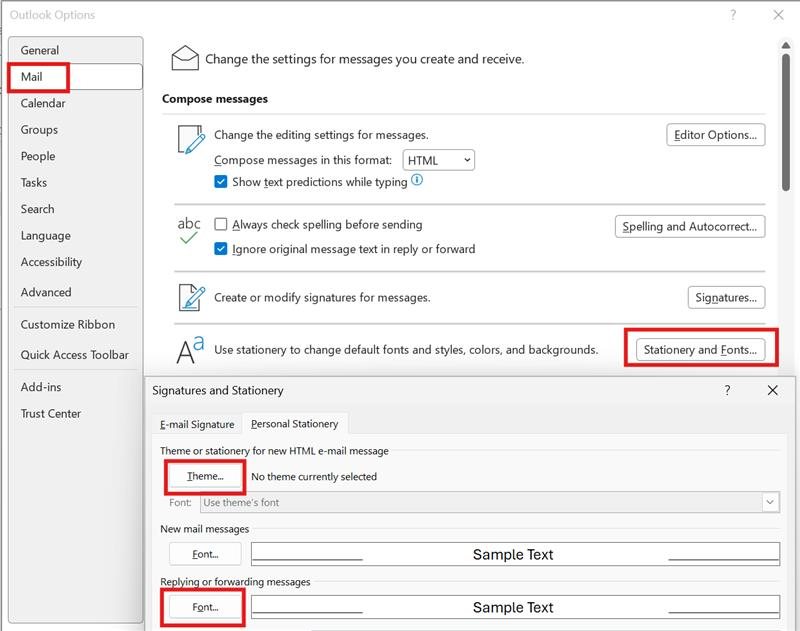Click the 'Compose messages' section heading
Viewport: 800px width, 631px height.
(x=215, y=99)
